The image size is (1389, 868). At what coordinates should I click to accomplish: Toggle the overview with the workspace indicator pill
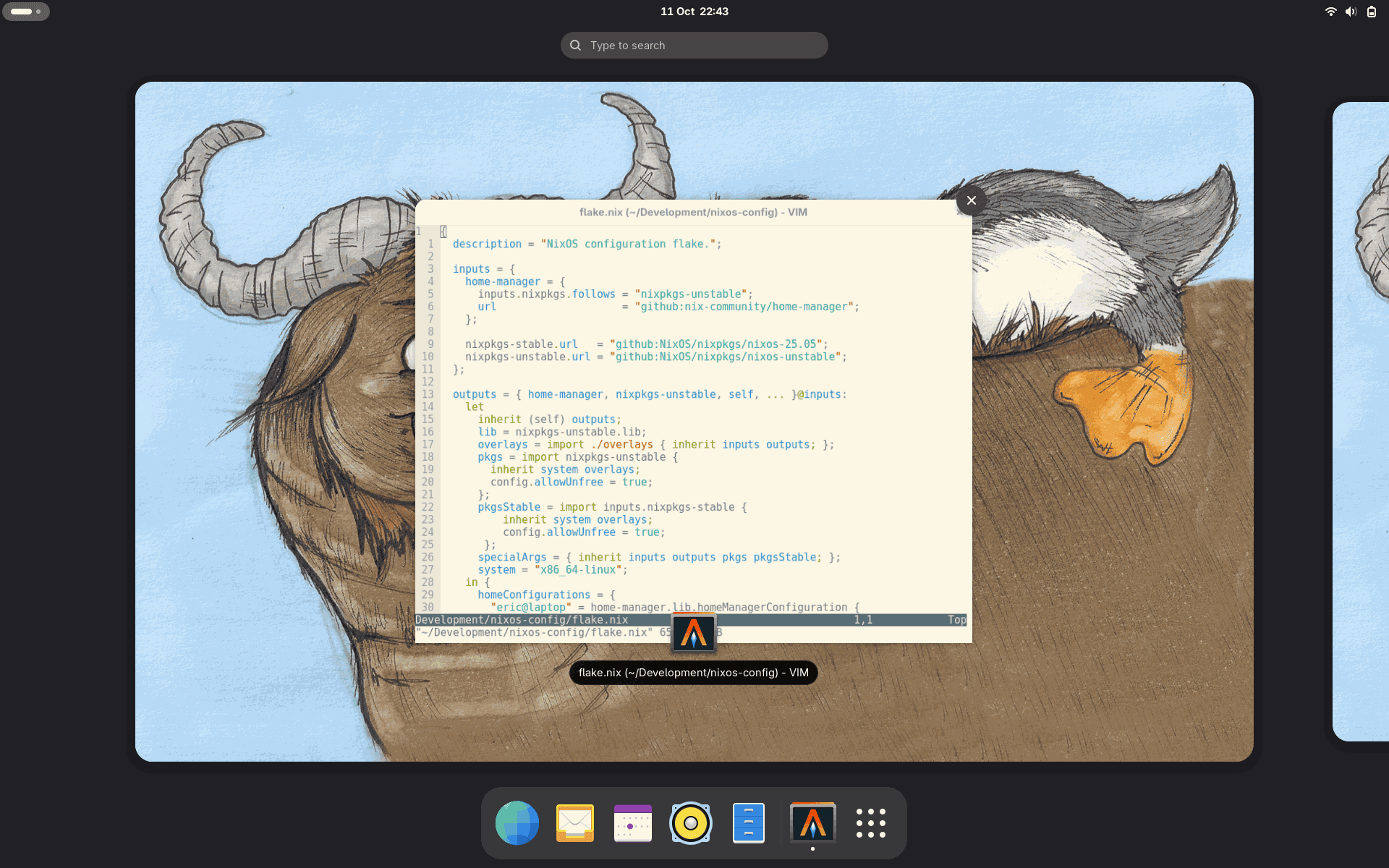coord(26,12)
